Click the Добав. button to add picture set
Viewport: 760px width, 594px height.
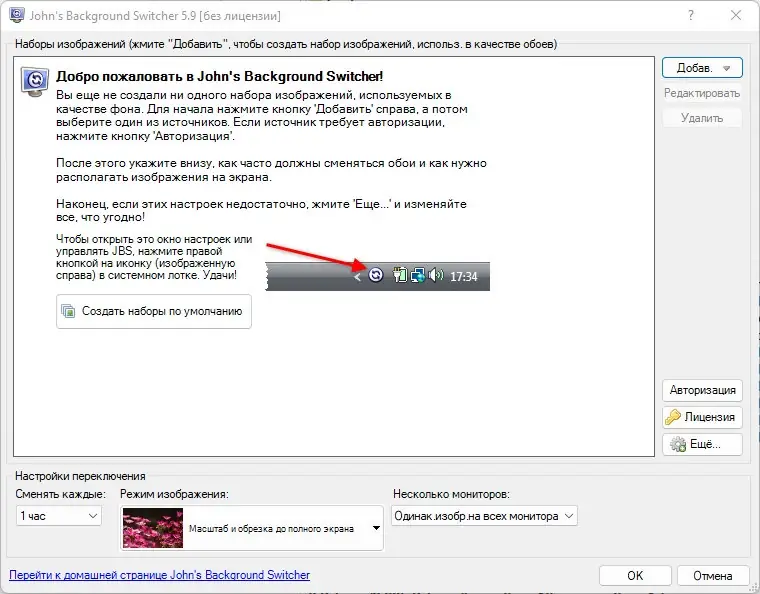(702, 68)
